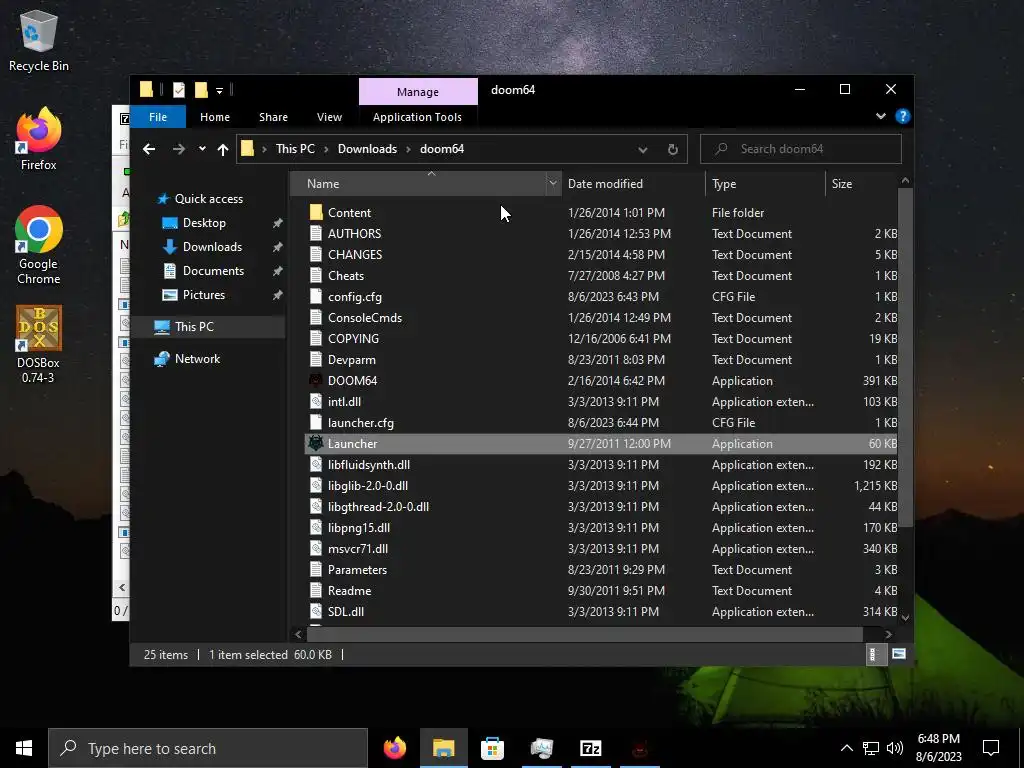
Task: Open the View ribbon tab
Action: click(329, 117)
